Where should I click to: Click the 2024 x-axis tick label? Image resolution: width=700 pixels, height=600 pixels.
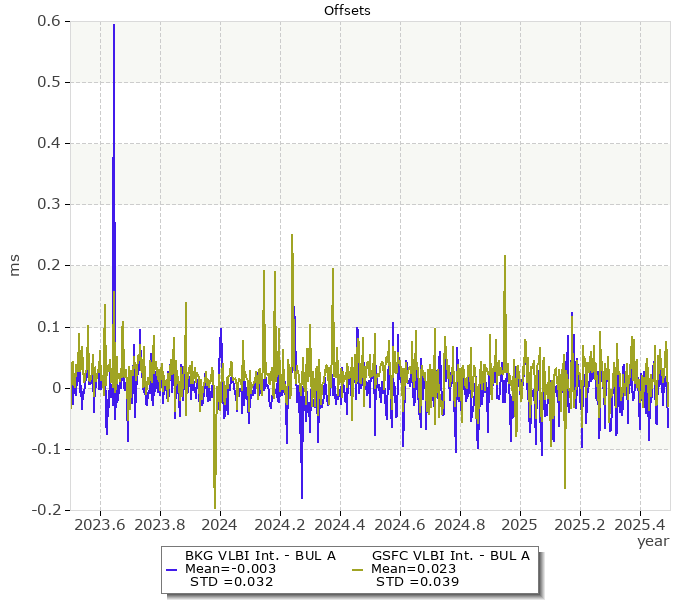[x=219, y=525]
